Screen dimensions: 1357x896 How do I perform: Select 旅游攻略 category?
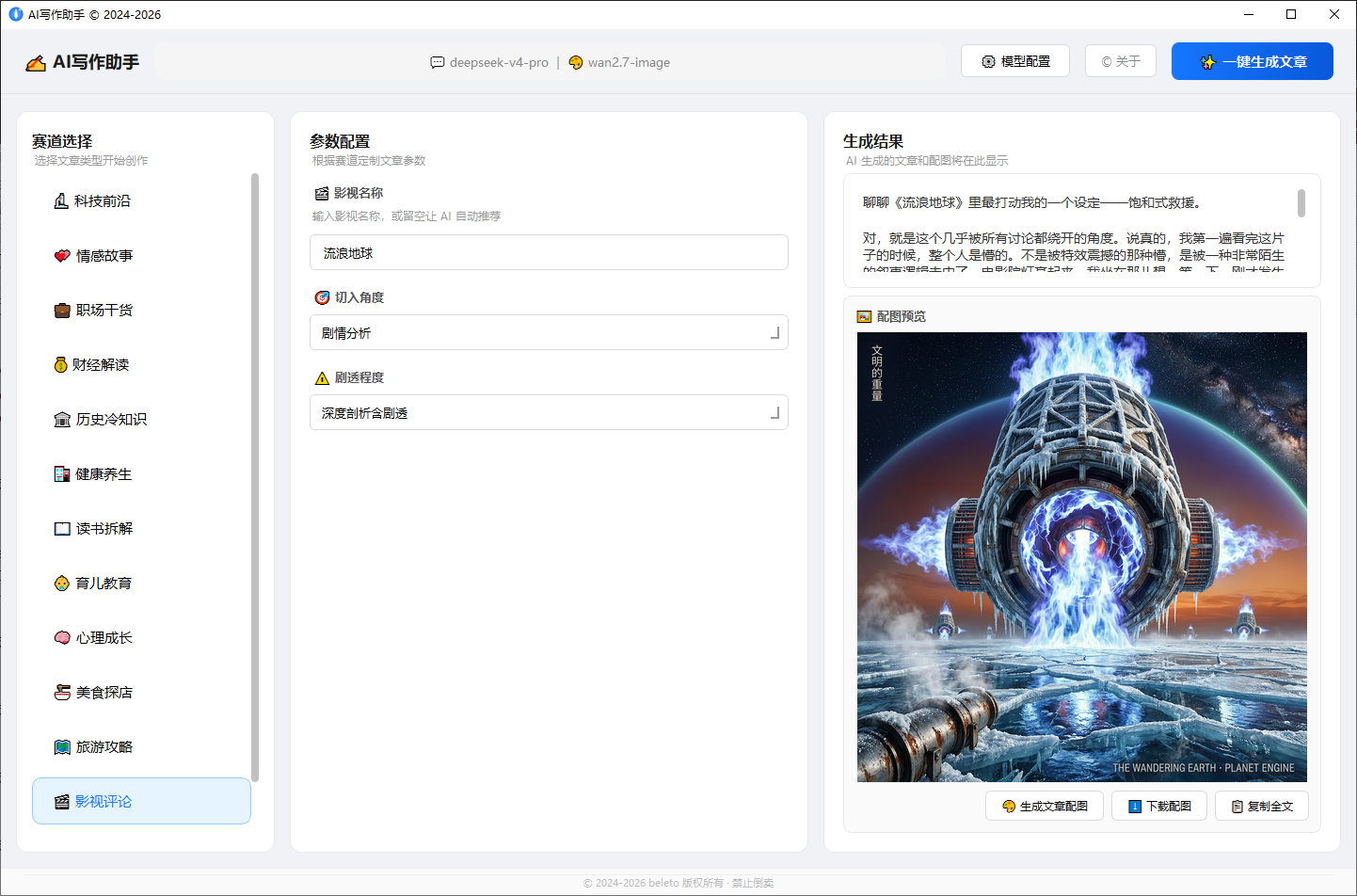coord(141,747)
